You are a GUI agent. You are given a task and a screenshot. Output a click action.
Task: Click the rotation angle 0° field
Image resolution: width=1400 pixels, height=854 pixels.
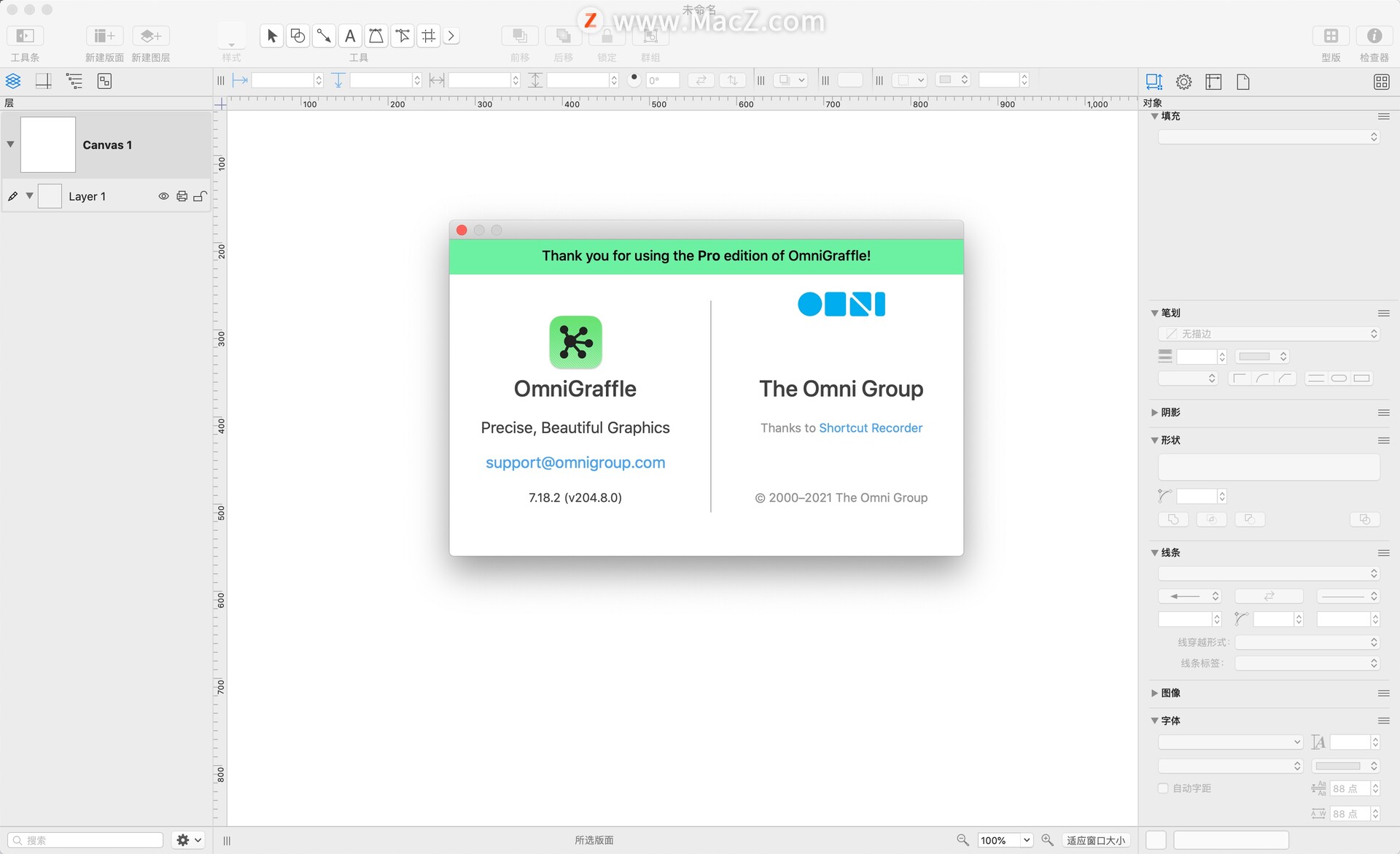(x=662, y=80)
